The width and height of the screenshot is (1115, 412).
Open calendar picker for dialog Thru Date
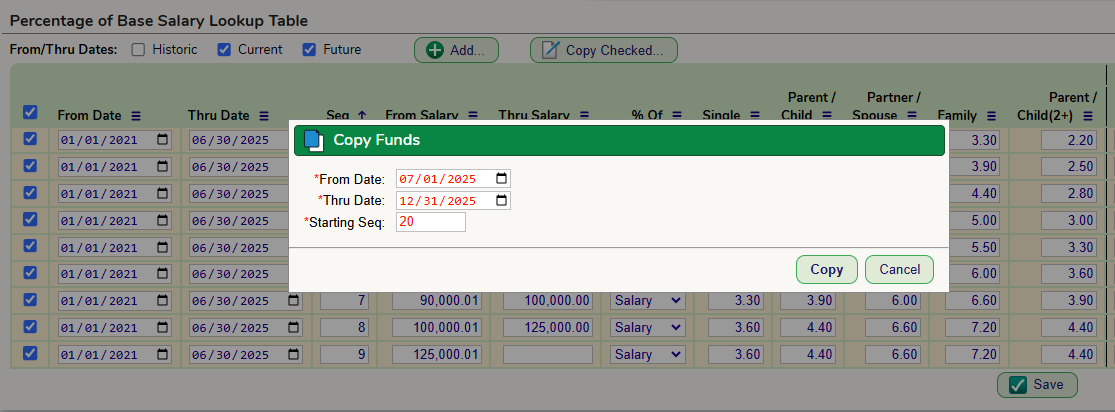coord(501,201)
